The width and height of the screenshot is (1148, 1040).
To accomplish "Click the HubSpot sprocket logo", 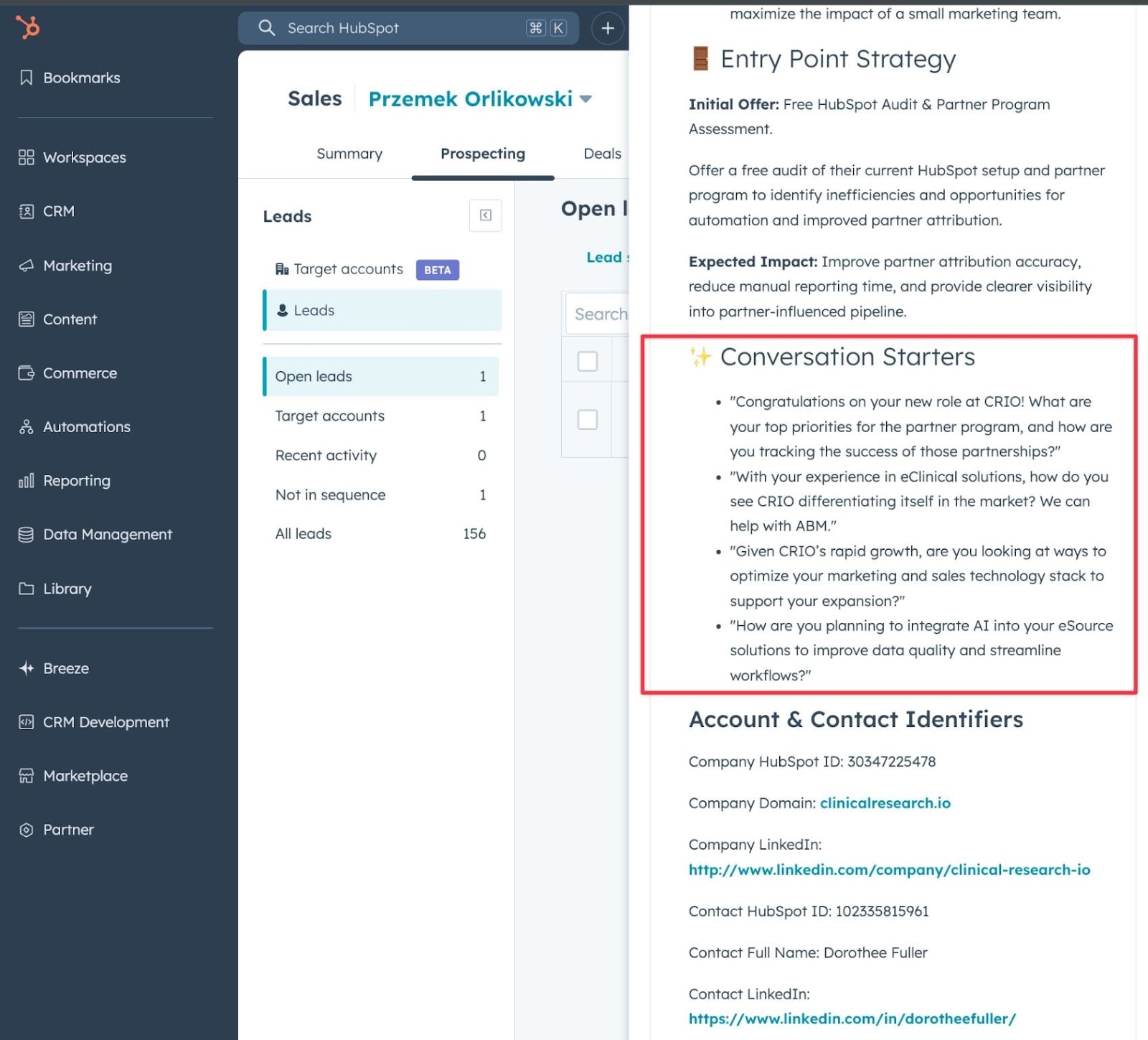I will pyautogui.click(x=28, y=27).
